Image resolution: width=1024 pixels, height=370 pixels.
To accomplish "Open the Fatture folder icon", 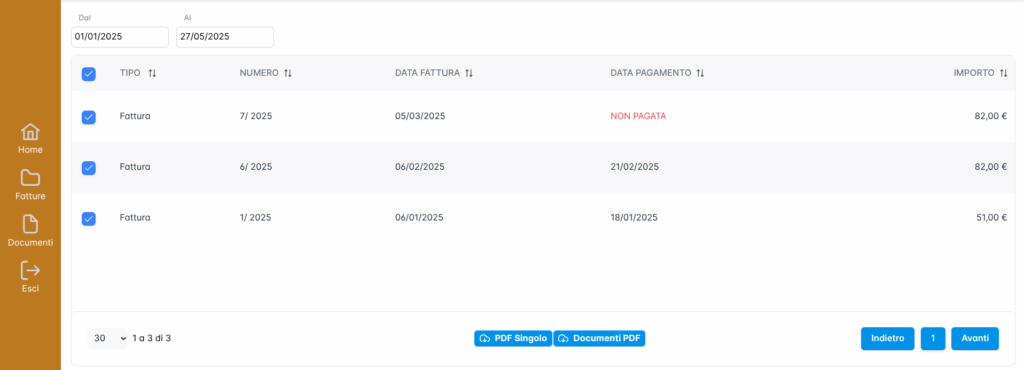I will coord(30,177).
